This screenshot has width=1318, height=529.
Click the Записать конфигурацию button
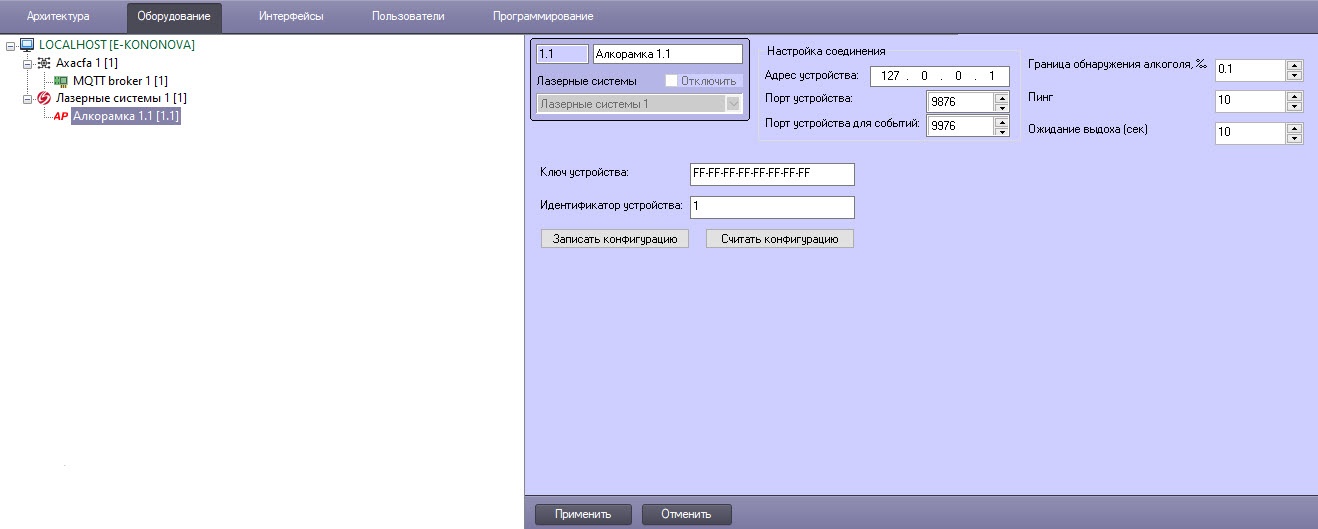[614, 239]
